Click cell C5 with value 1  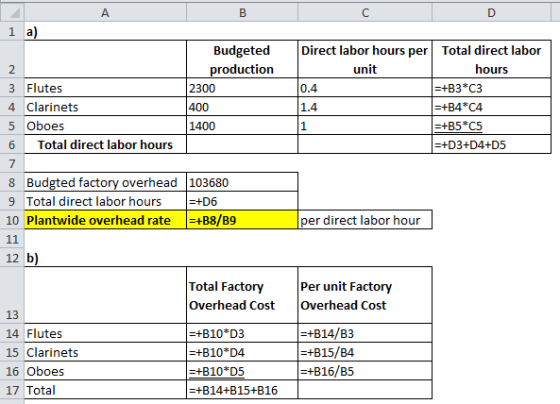365,126
